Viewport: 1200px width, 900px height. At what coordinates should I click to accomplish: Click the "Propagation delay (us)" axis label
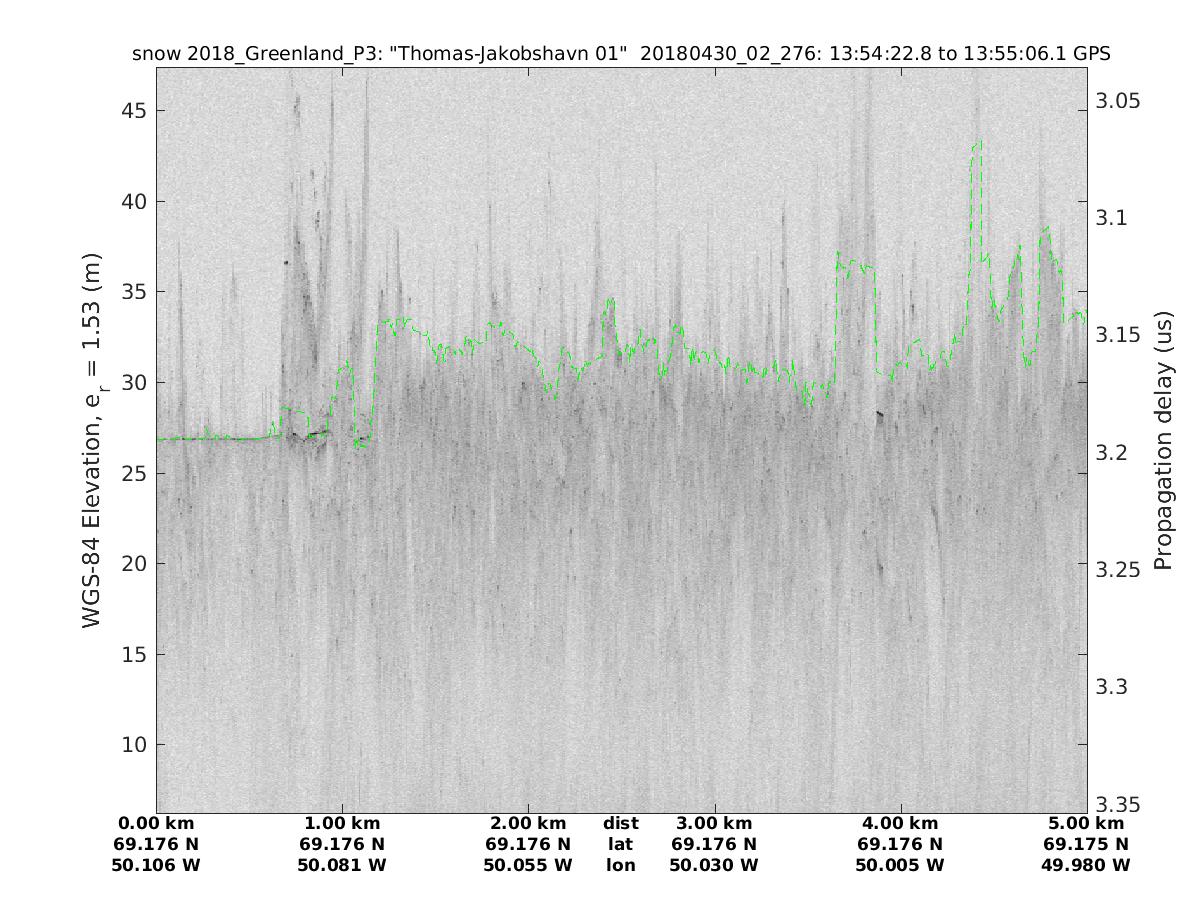coord(1162,440)
